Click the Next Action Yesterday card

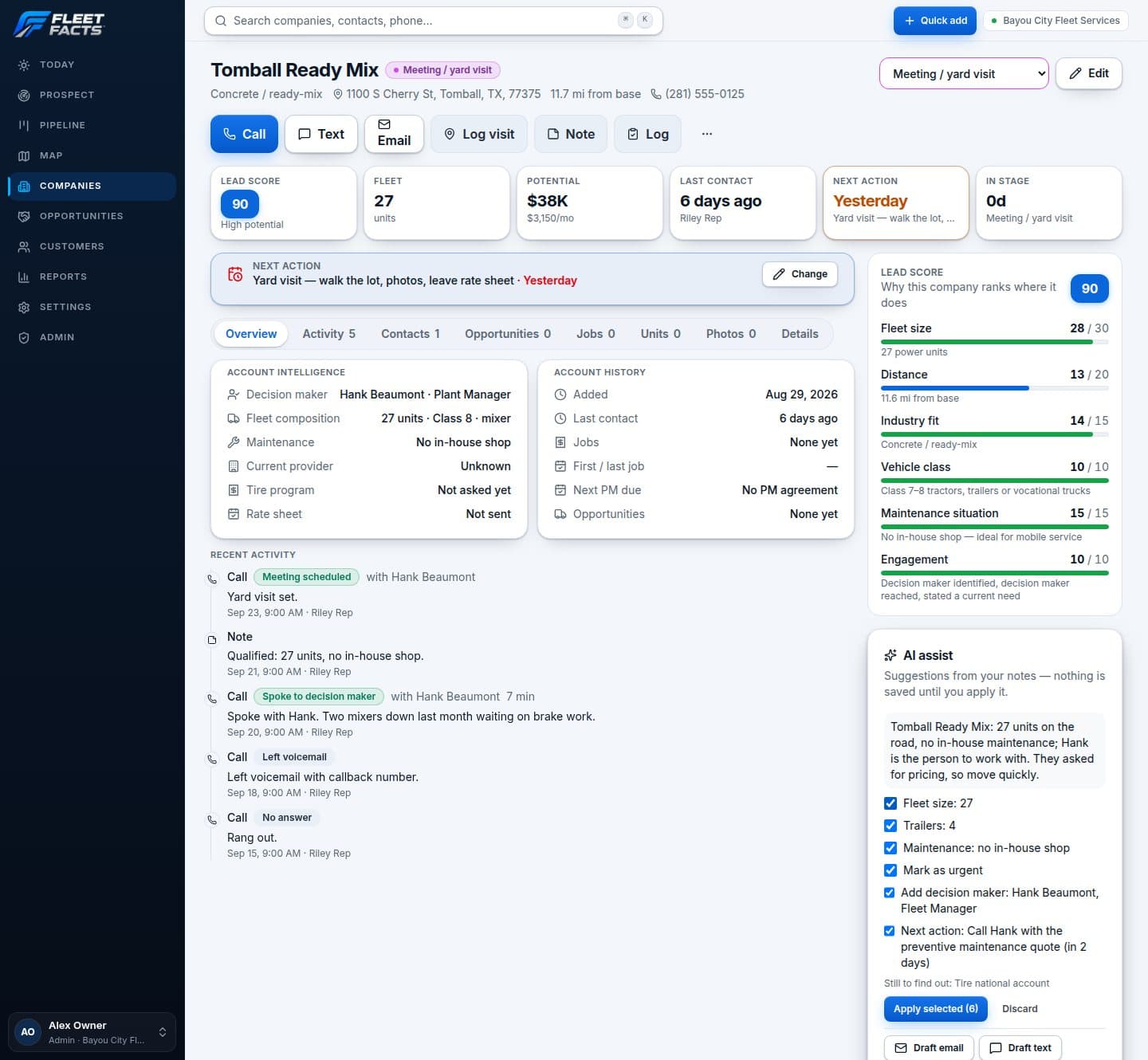coord(895,203)
